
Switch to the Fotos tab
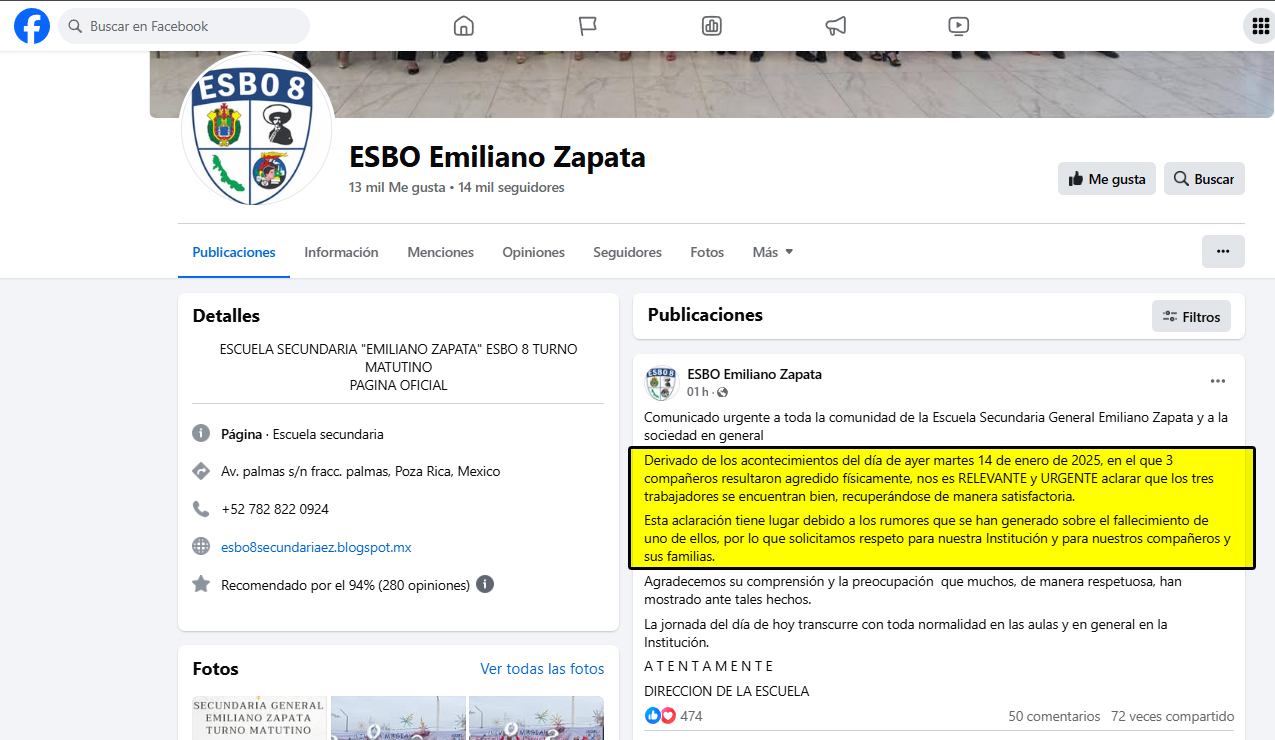(x=707, y=252)
